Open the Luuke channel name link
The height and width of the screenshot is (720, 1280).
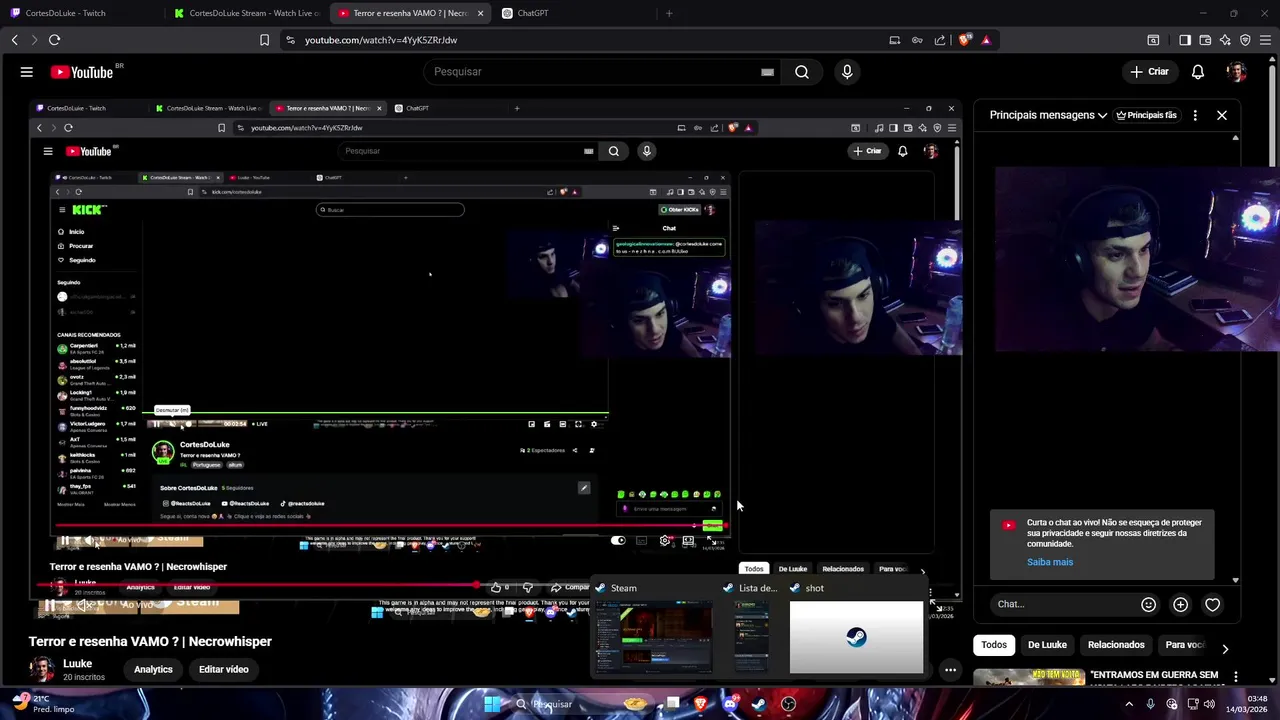(78, 663)
